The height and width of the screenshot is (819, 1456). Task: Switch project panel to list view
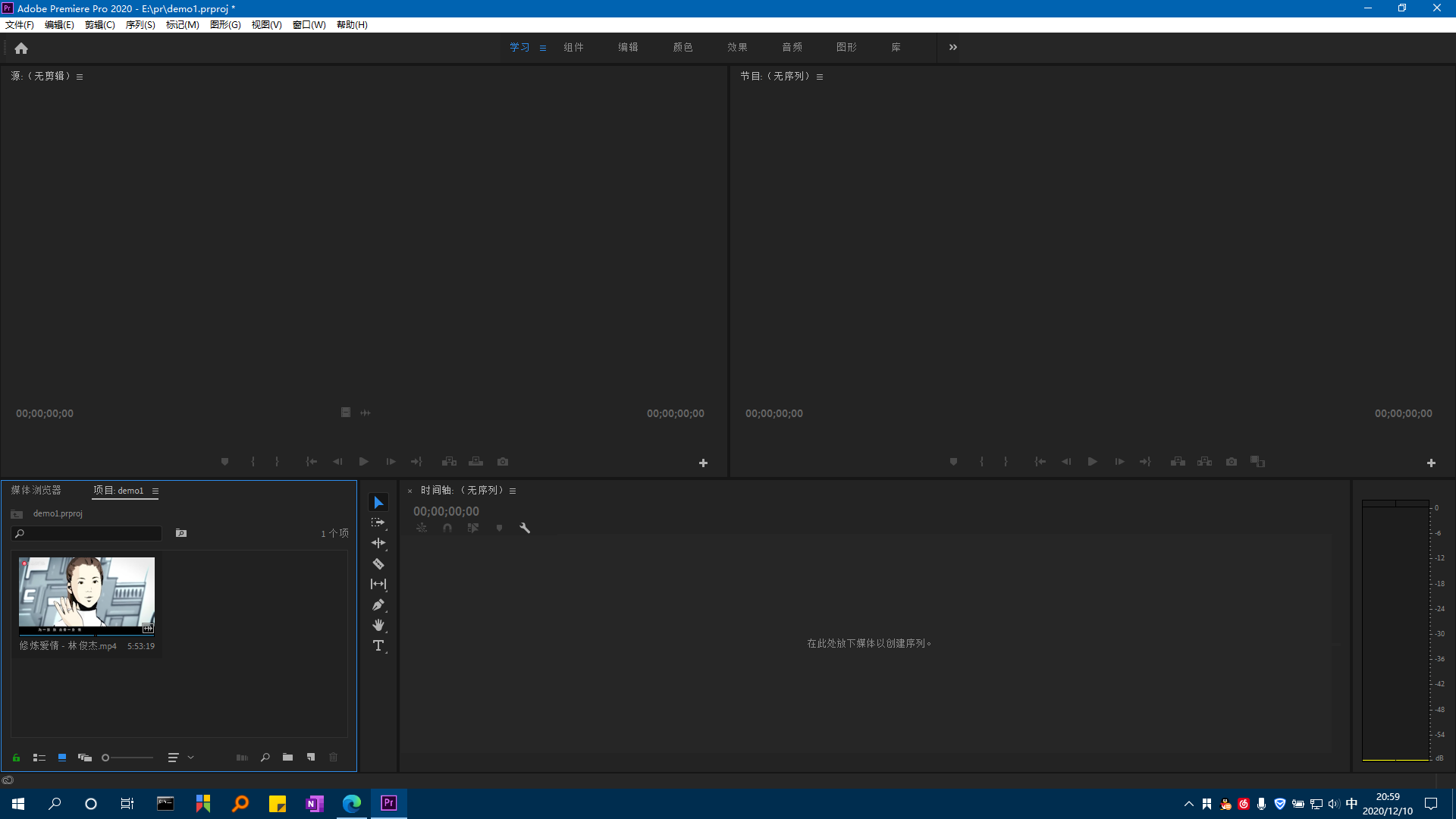click(39, 758)
